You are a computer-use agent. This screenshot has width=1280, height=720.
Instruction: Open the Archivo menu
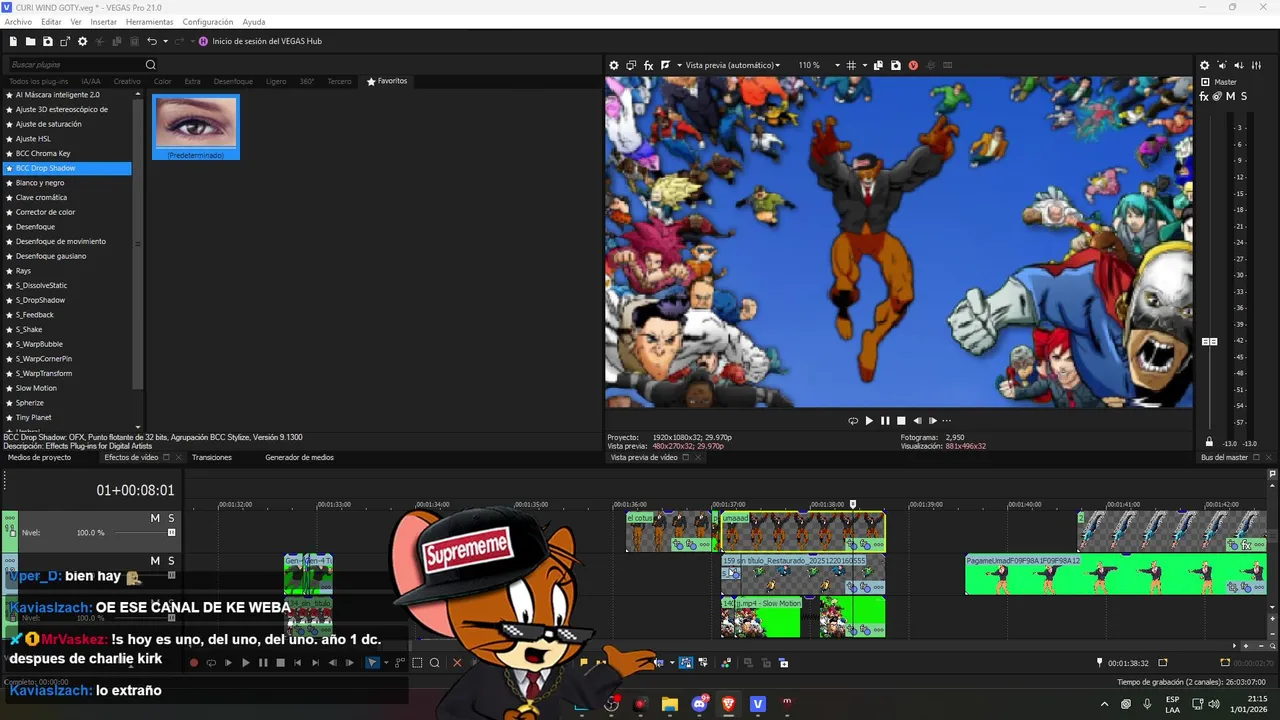click(18, 21)
